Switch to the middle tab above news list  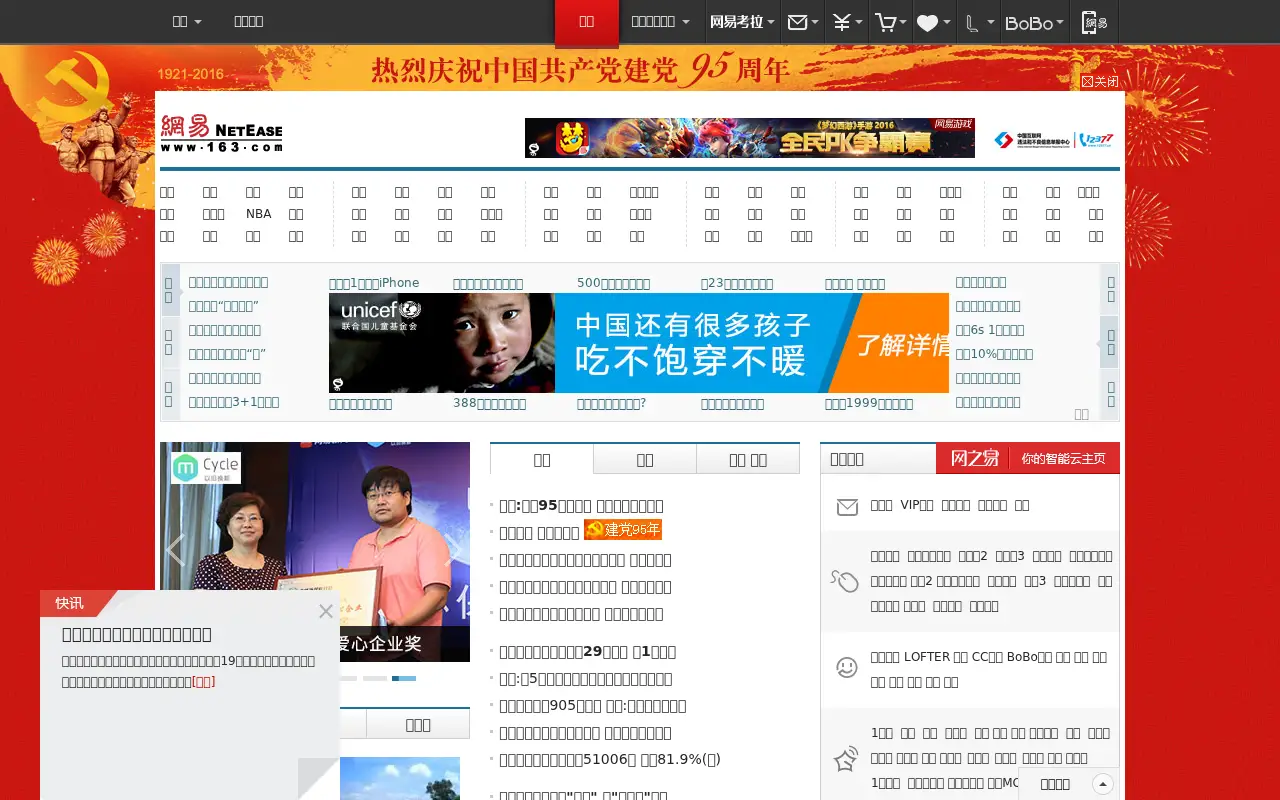(x=645, y=459)
